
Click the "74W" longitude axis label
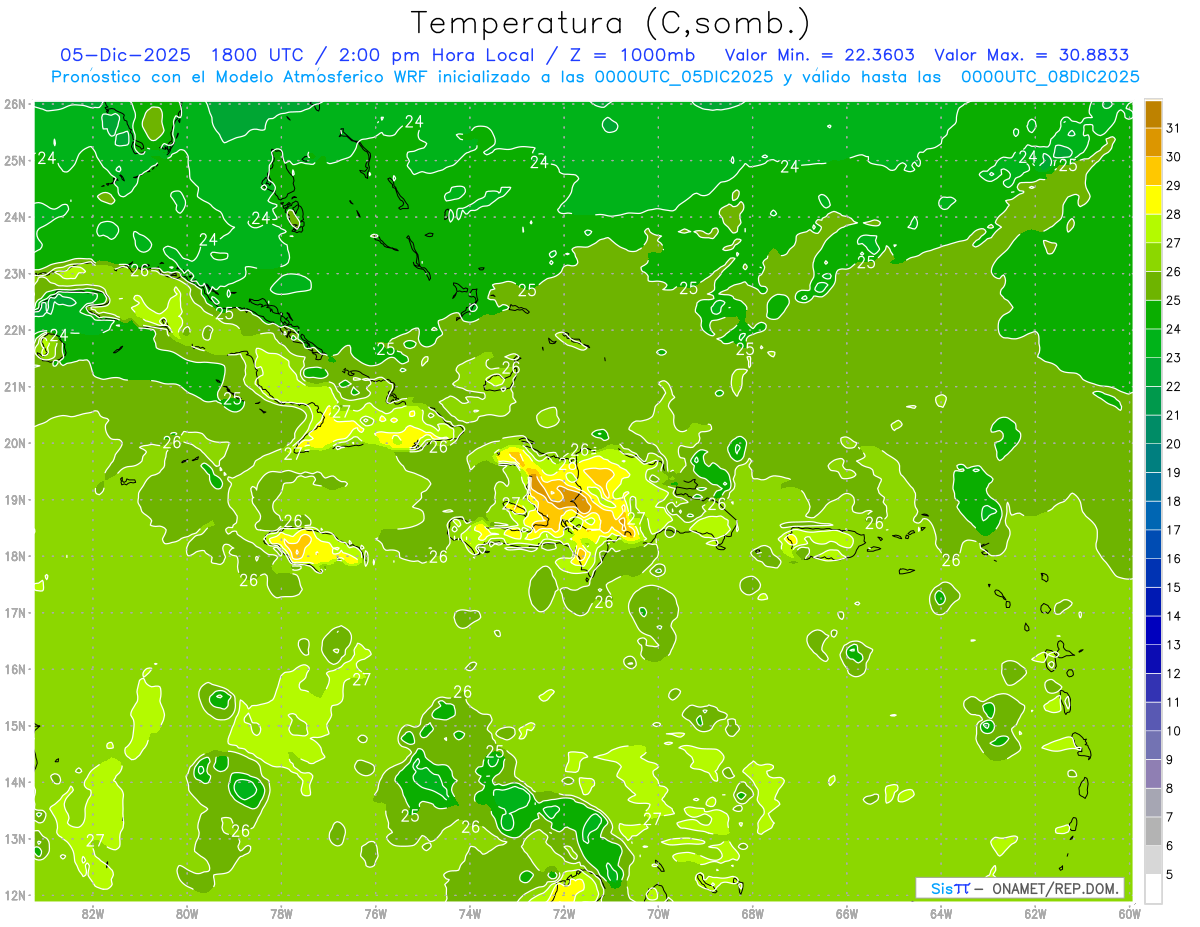(x=470, y=913)
